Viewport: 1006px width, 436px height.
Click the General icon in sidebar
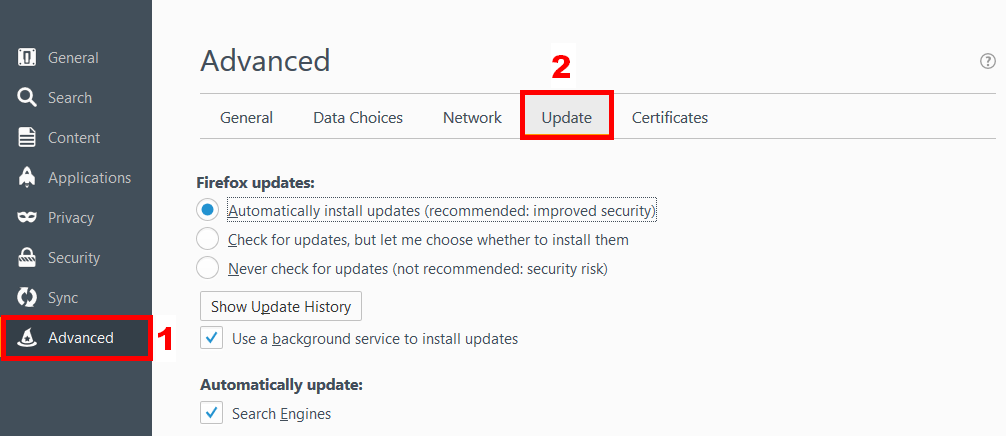coord(27,58)
